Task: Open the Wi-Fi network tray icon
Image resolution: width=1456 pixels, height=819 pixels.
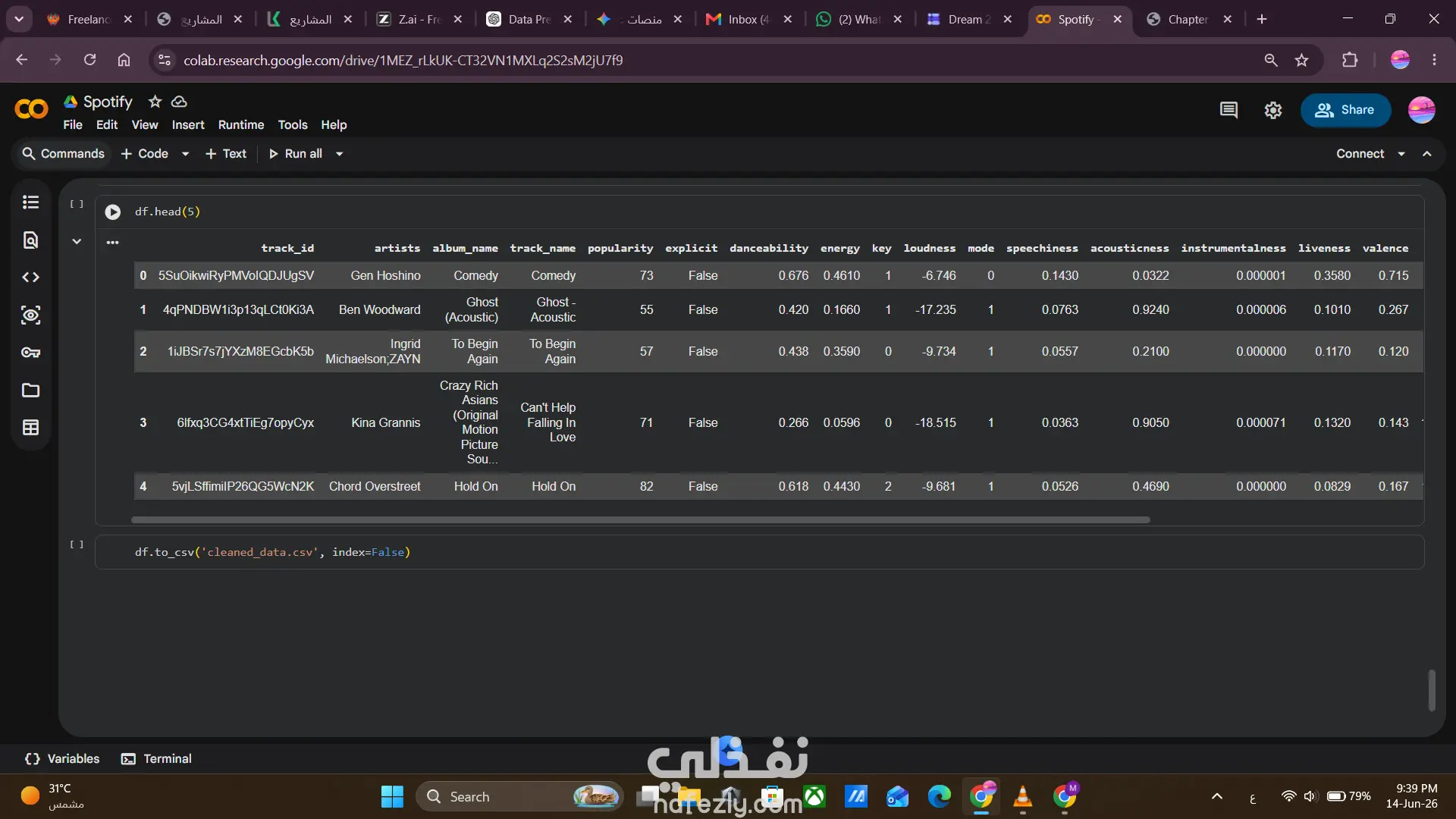Action: click(1288, 797)
